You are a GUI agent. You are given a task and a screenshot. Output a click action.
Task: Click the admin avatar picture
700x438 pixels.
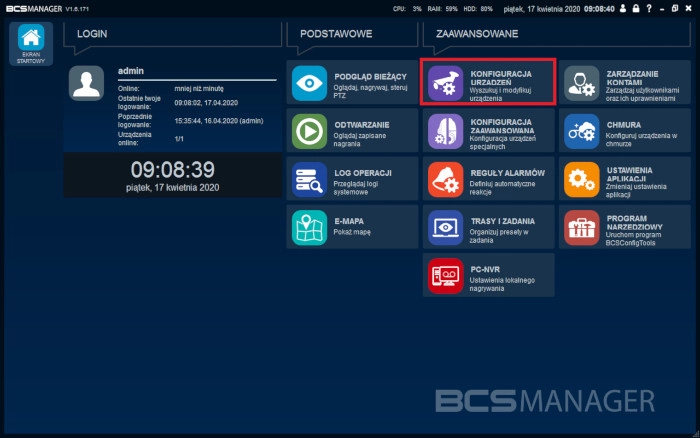click(86, 83)
